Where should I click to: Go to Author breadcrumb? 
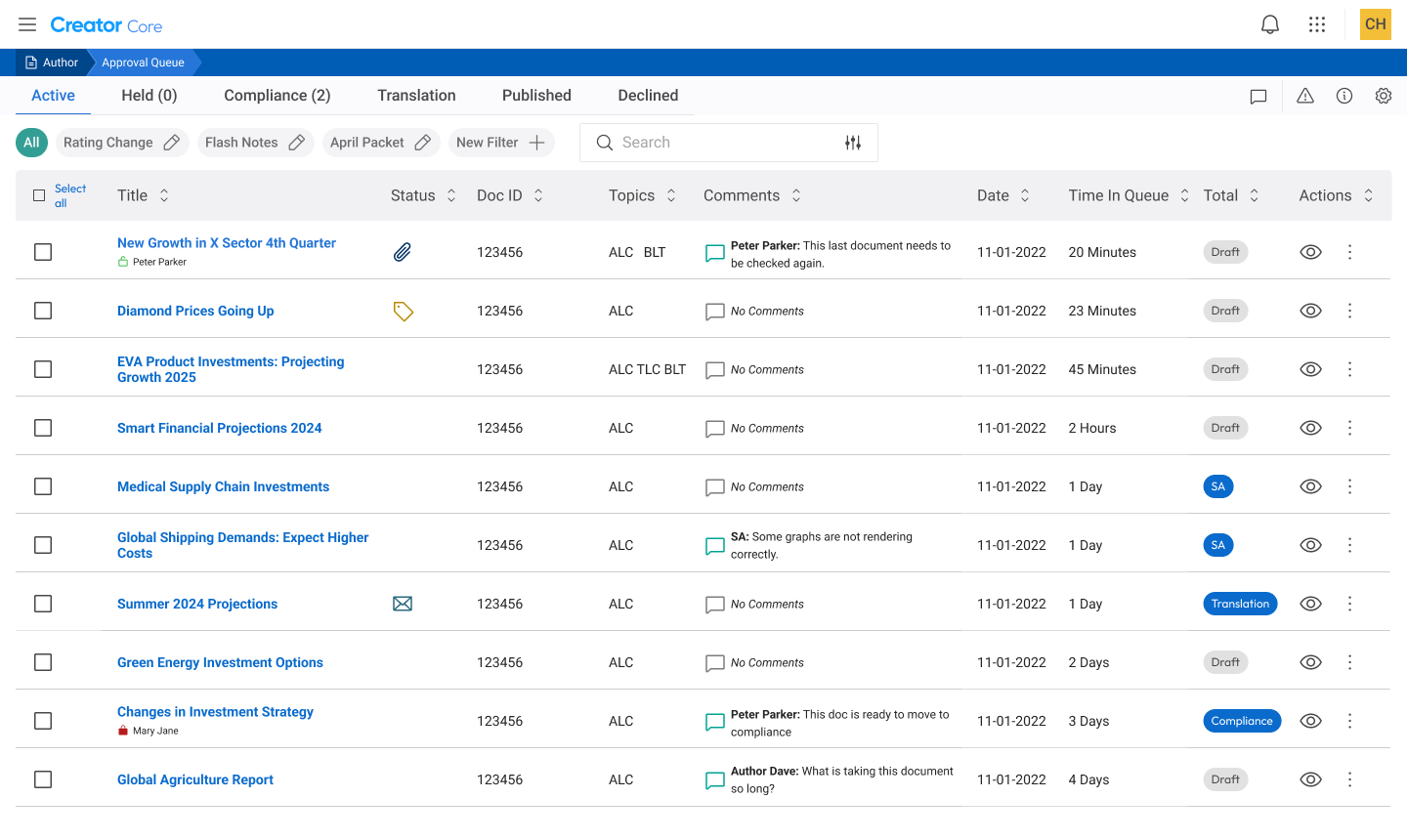tap(52, 63)
